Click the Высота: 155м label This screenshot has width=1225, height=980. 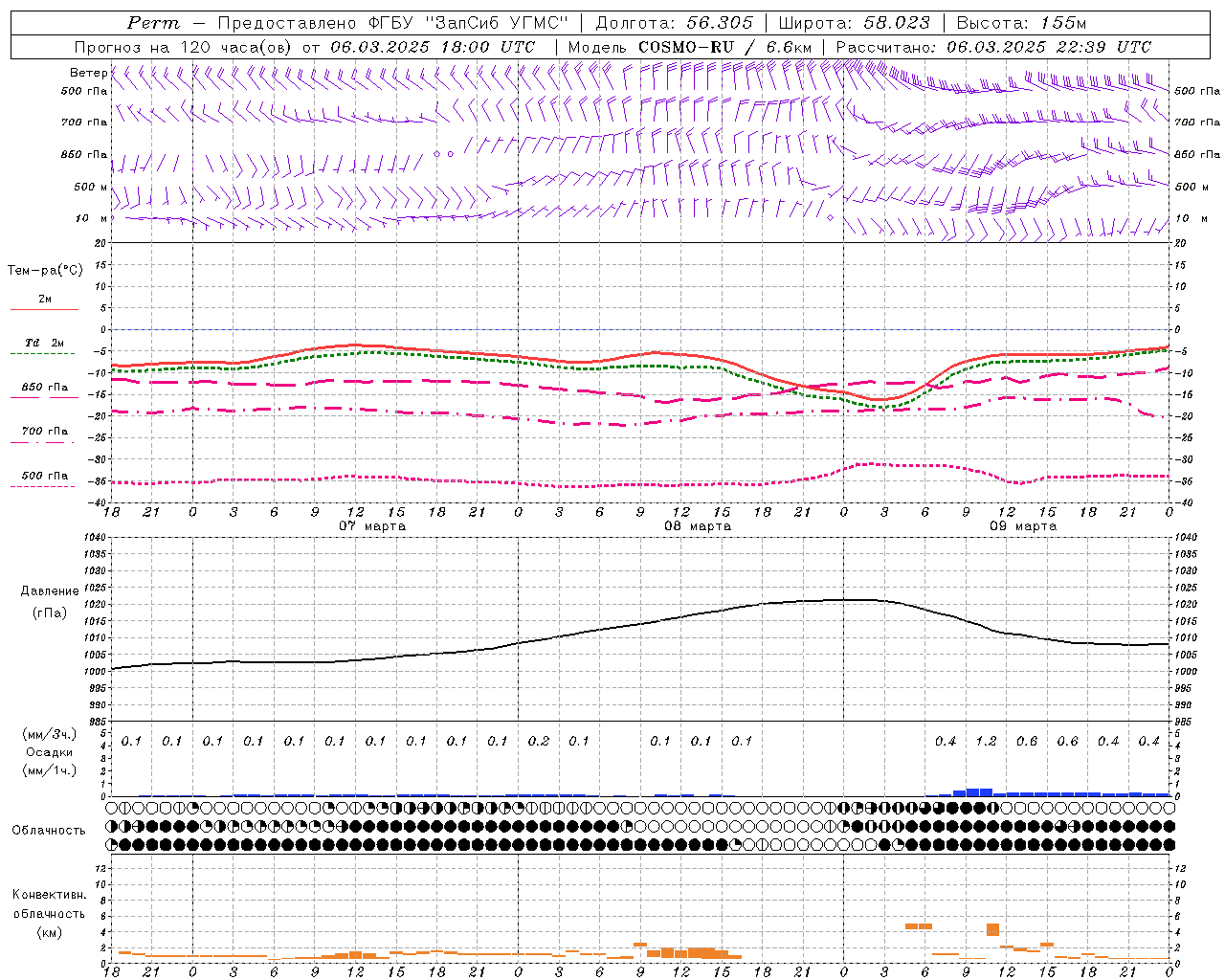1021,23
